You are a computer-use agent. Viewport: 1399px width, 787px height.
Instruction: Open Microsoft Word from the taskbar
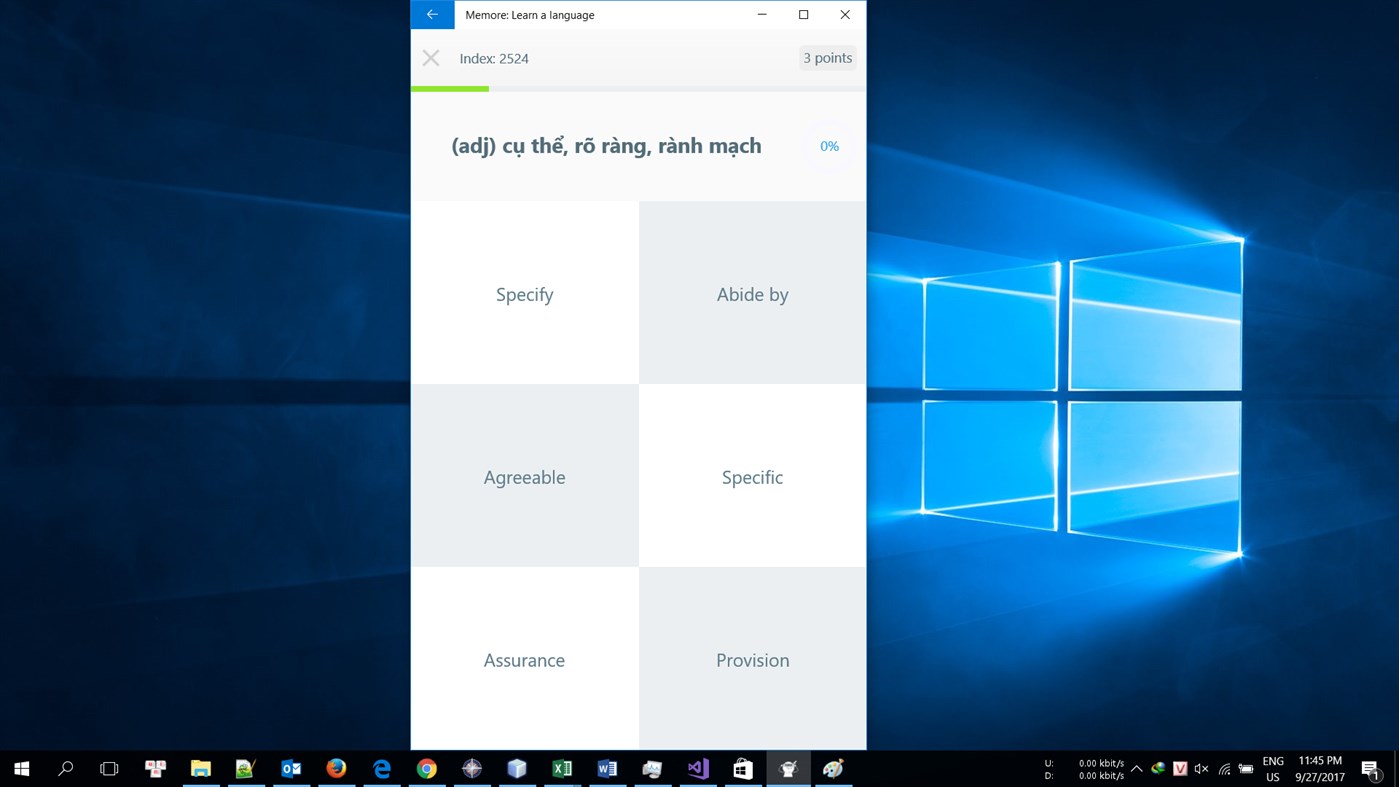tap(607, 769)
